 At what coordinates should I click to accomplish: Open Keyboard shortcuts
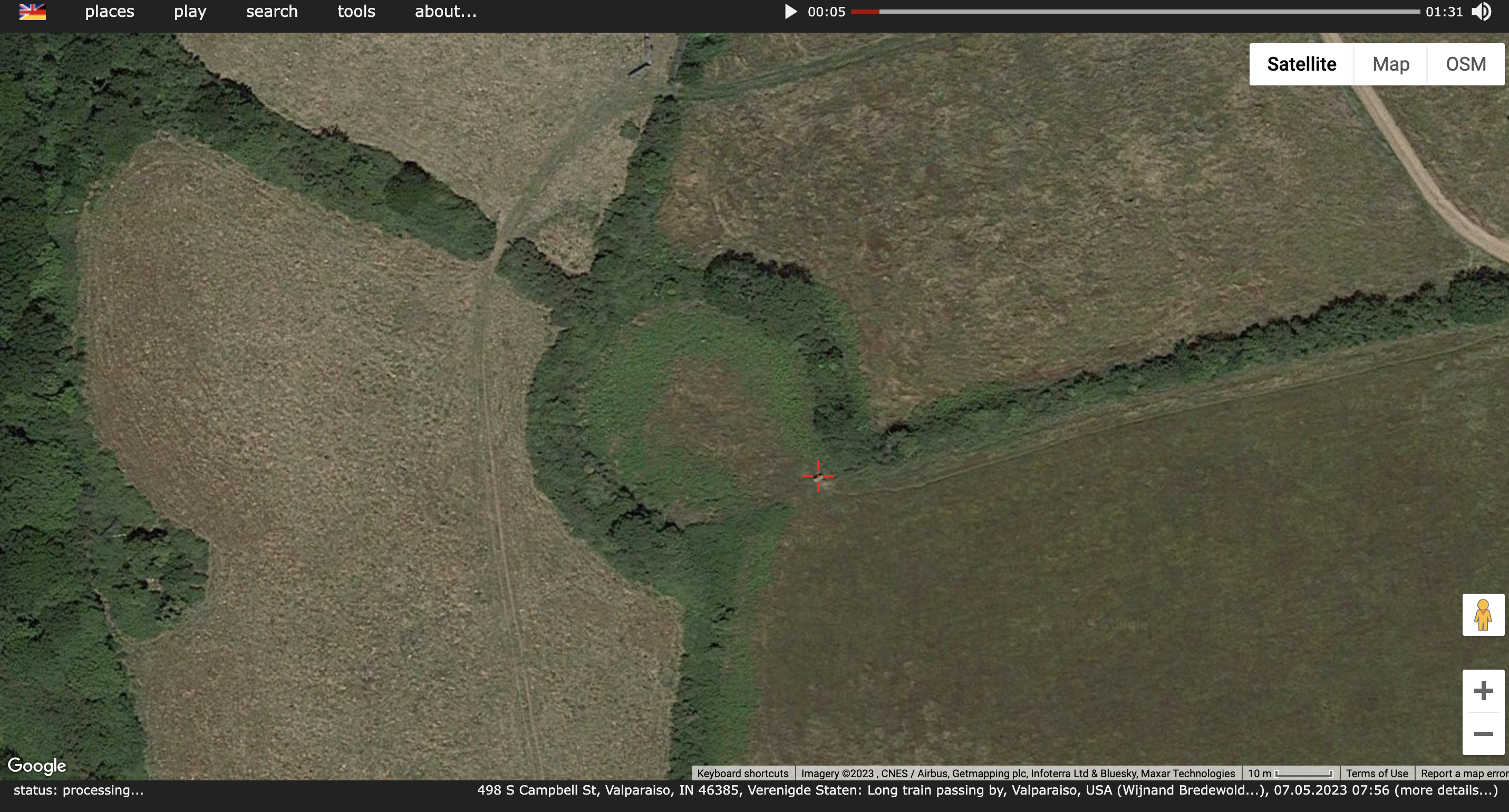742,774
